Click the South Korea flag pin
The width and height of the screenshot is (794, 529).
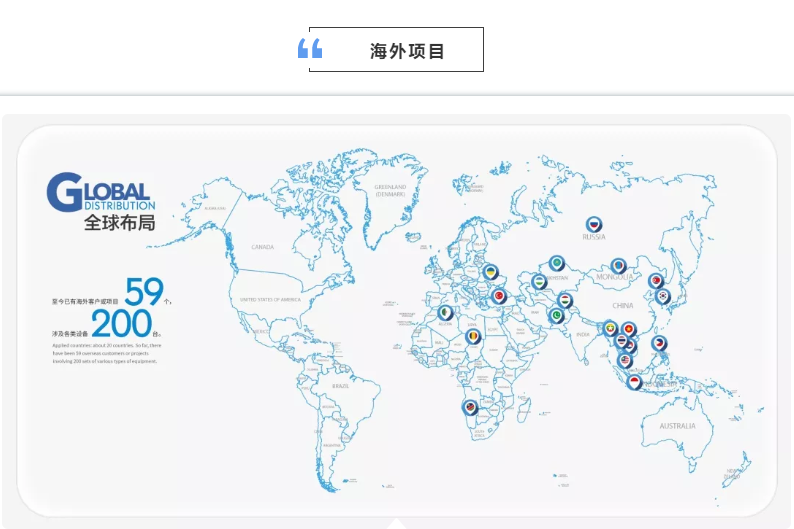[662, 295]
